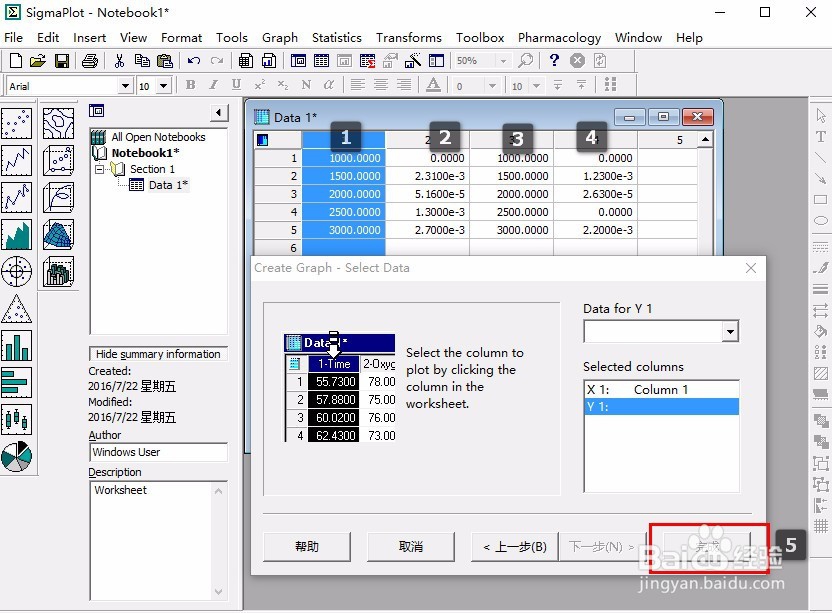The width and height of the screenshot is (832, 613).
Task: Click the zoom magnifier icon
Action: click(x=526, y=61)
